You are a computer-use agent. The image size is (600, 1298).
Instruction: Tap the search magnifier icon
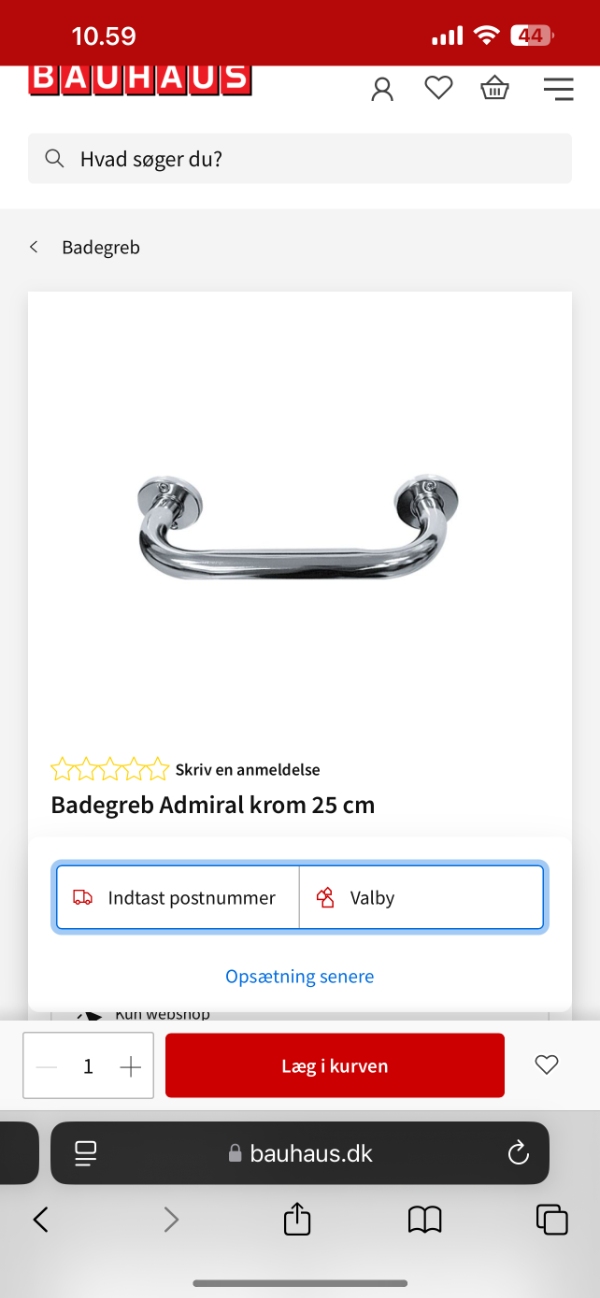click(54, 158)
